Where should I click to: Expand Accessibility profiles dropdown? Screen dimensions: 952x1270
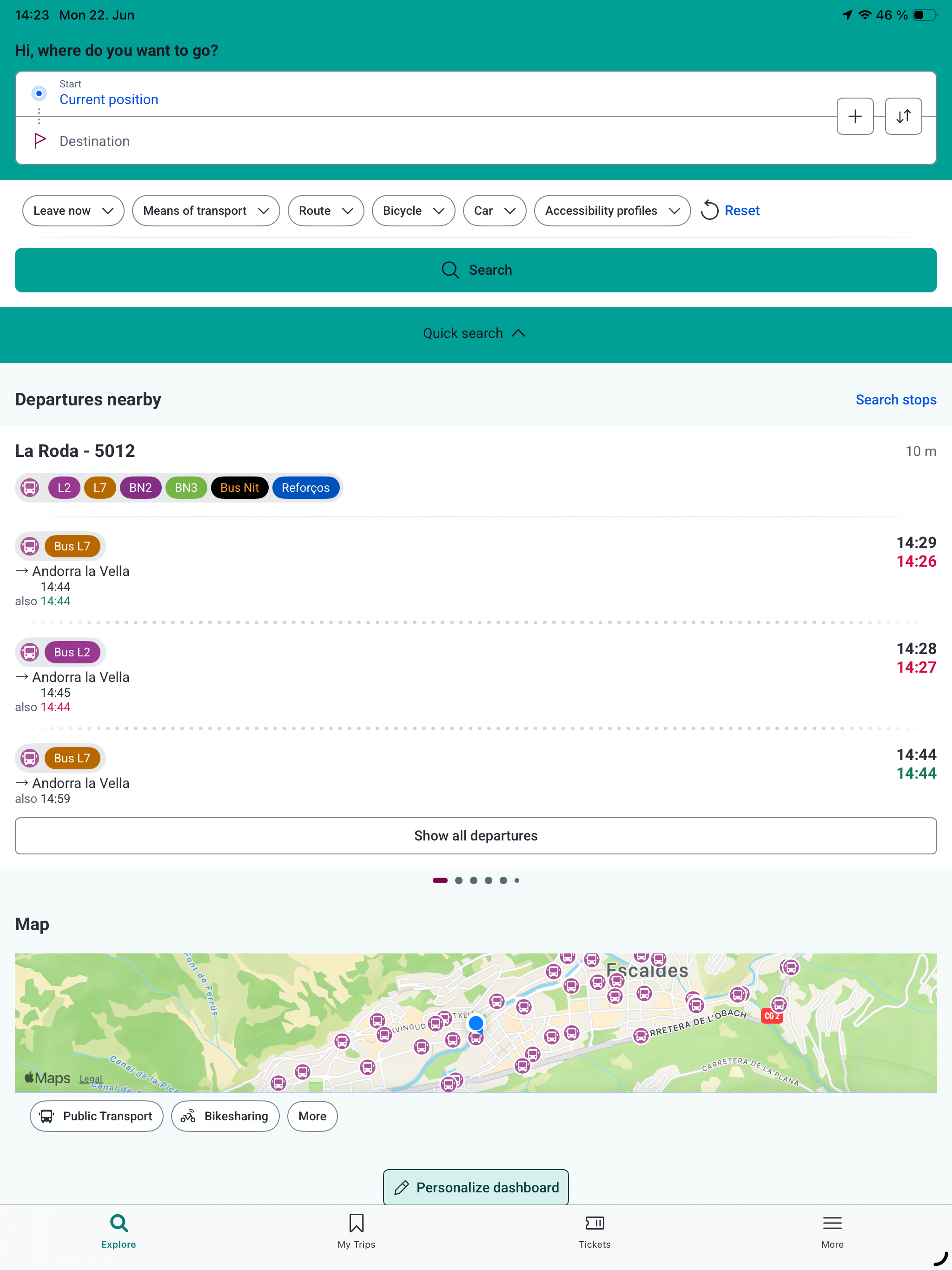pos(612,211)
